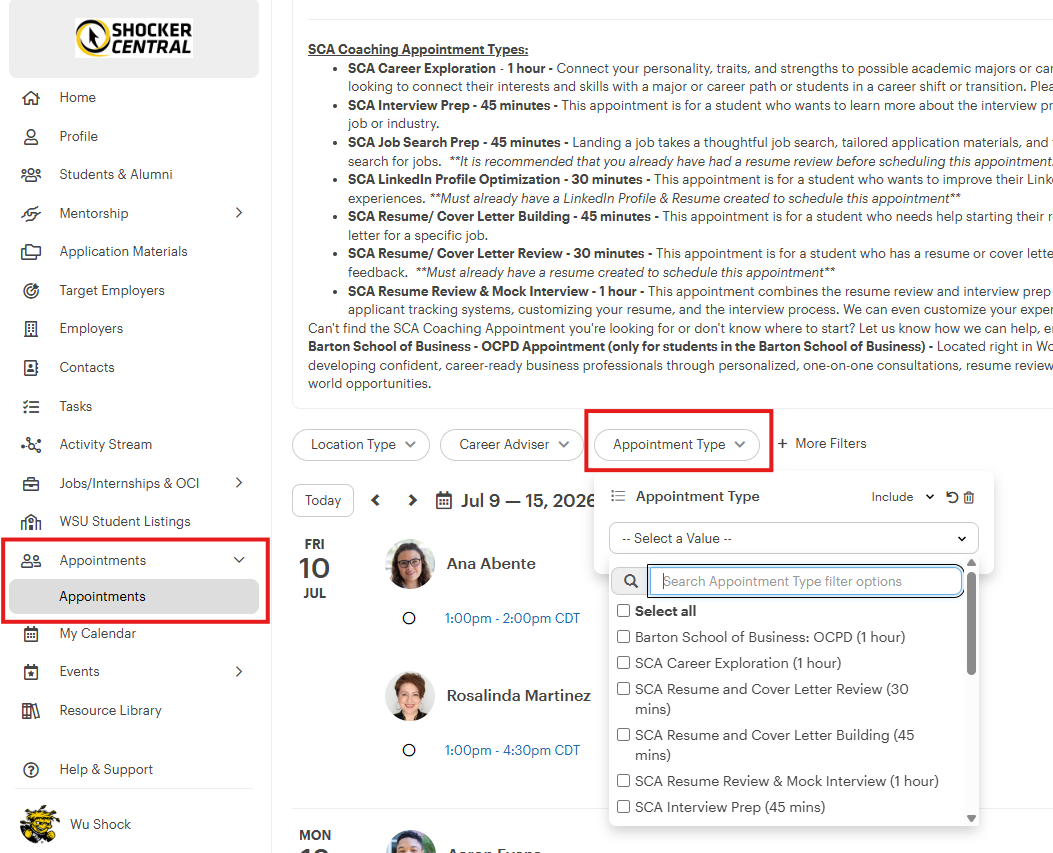
Task: Click the Home house icon
Action: coord(31,98)
